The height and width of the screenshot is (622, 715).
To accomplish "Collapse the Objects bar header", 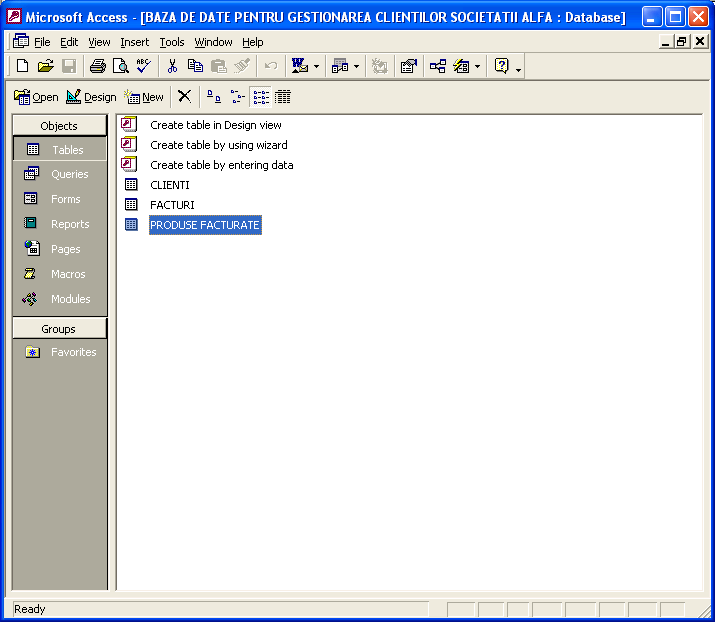I will [x=59, y=125].
